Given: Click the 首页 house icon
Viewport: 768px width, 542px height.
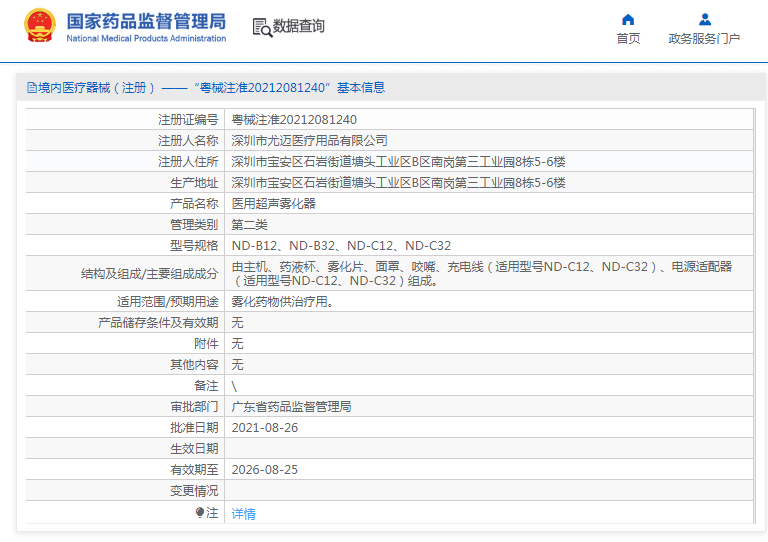Looking at the screenshot, I should [x=628, y=19].
